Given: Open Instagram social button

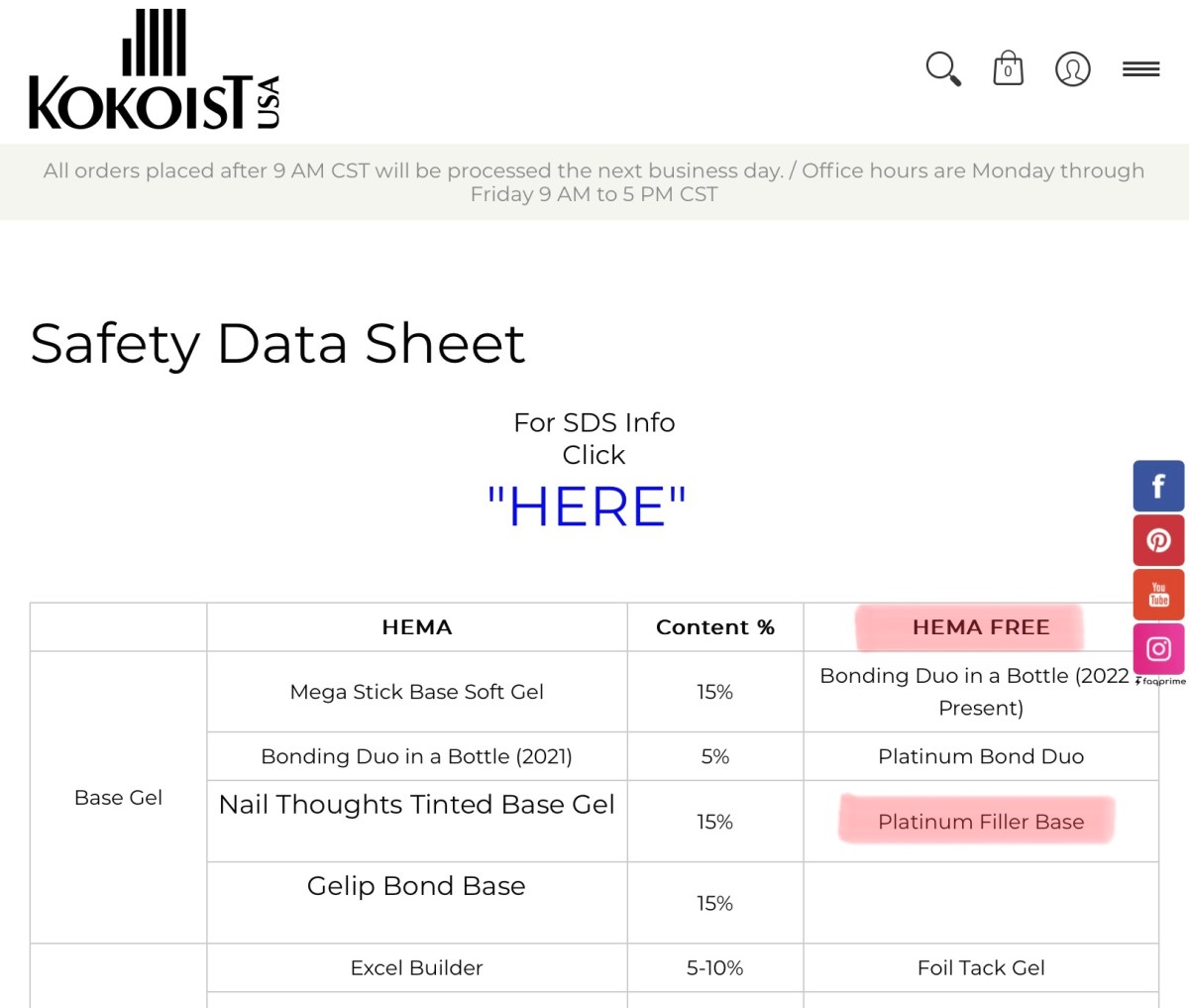Looking at the screenshot, I should (x=1158, y=648).
